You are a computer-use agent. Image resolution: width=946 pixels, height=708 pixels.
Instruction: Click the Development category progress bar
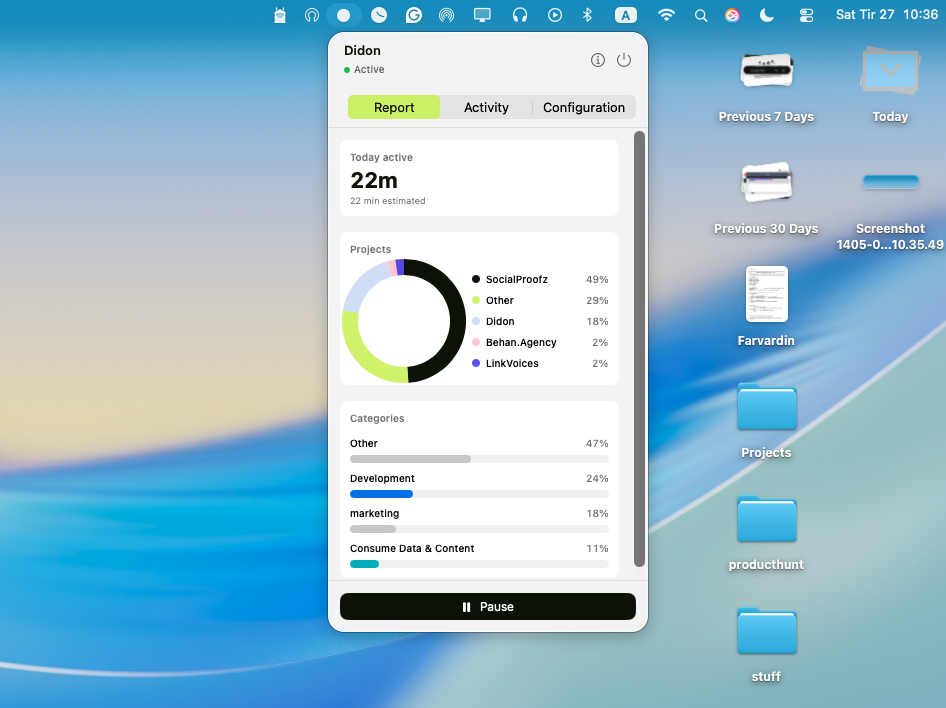pyautogui.click(x=479, y=494)
